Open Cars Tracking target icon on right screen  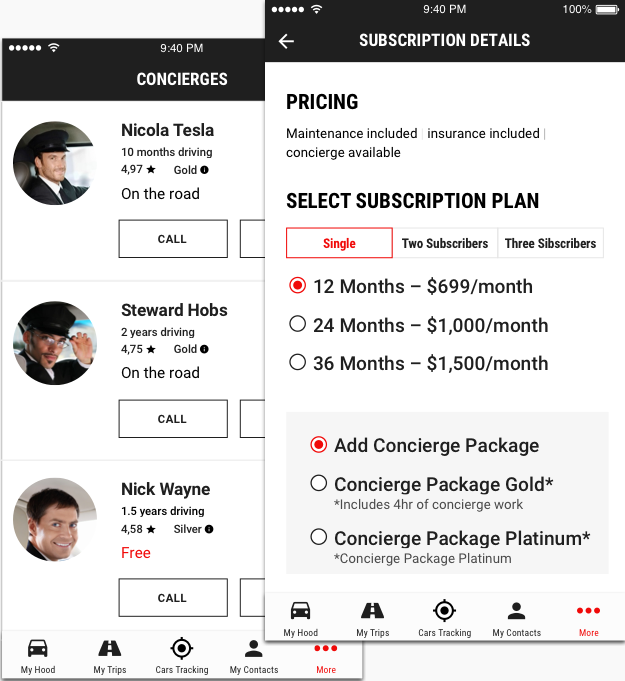click(x=444, y=611)
